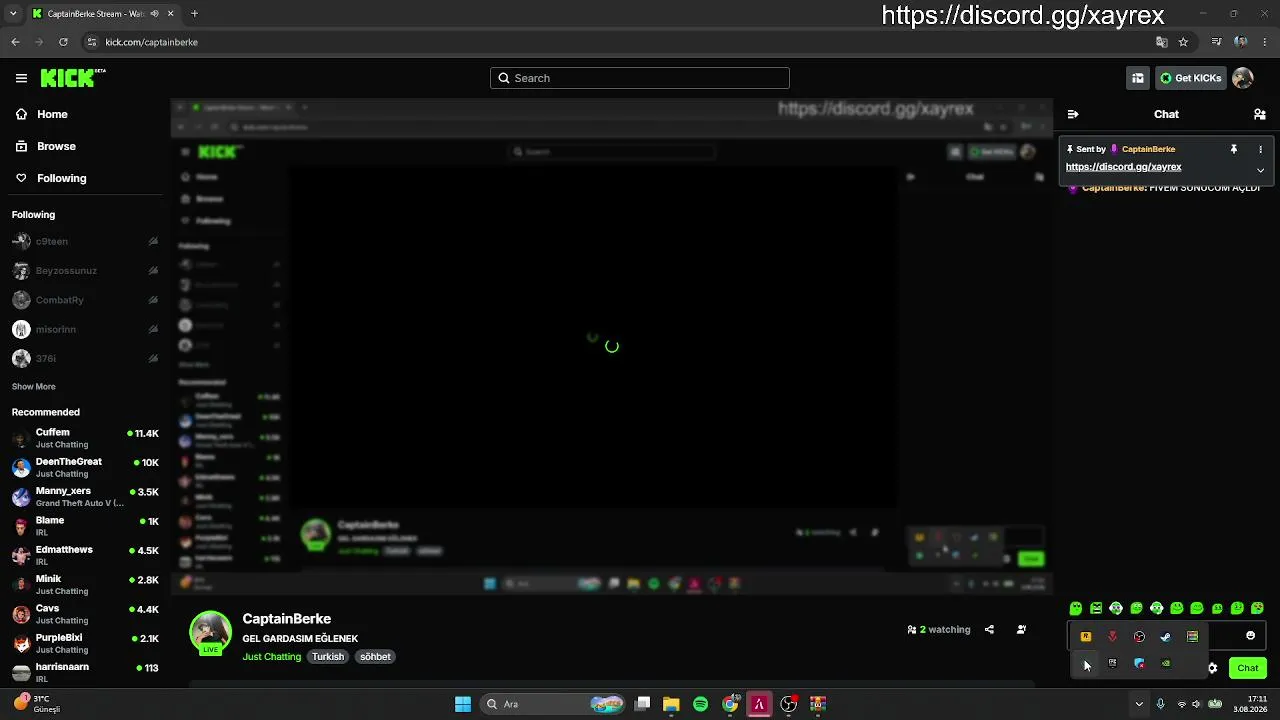Click the translate page icon in address bar
The height and width of the screenshot is (720, 1280).
(1161, 42)
